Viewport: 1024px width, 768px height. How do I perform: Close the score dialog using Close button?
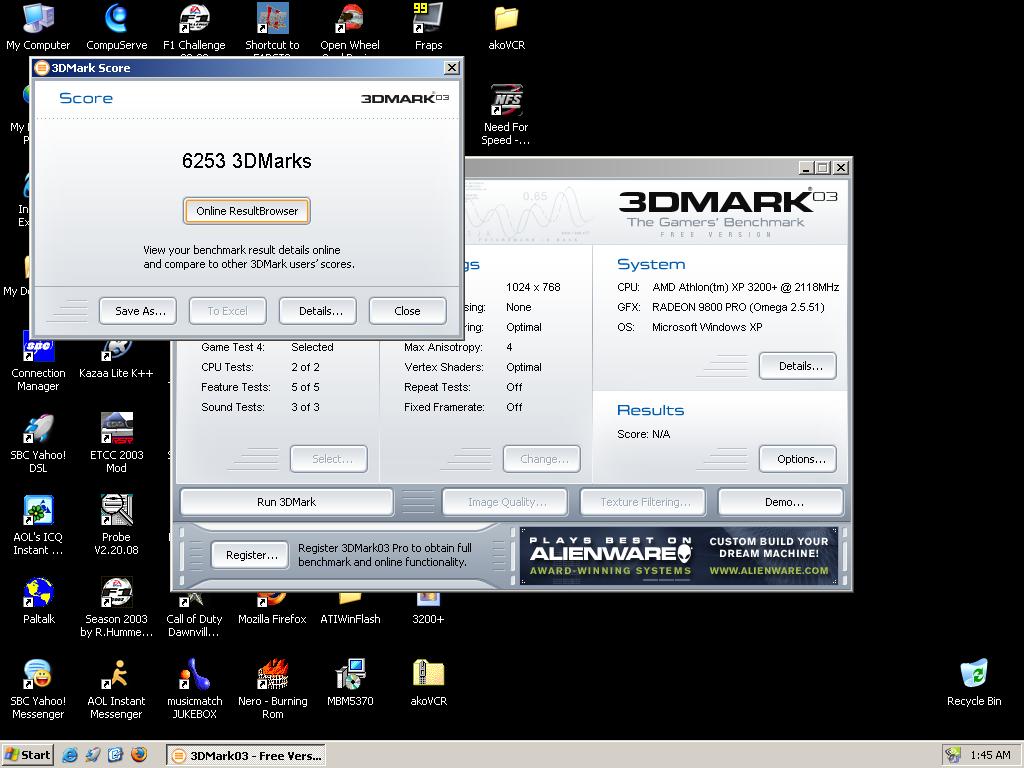(x=407, y=311)
